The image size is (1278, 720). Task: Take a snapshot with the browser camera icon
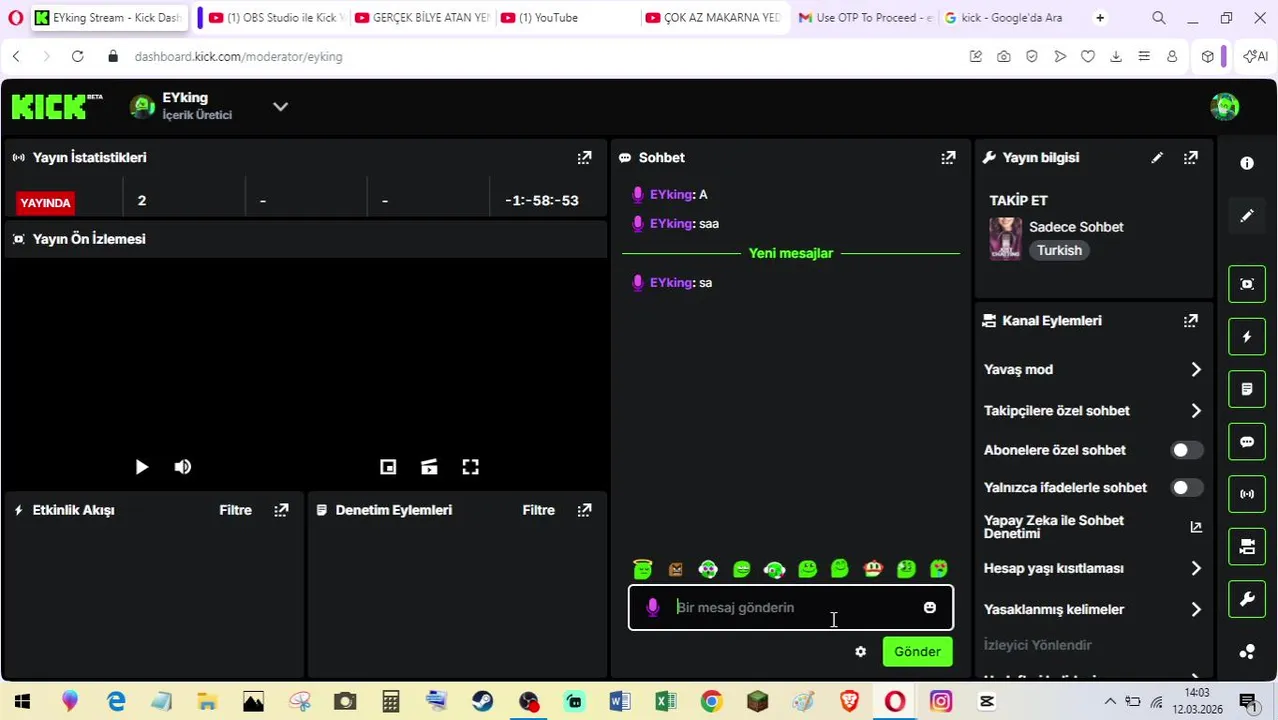tap(1003, 57)
